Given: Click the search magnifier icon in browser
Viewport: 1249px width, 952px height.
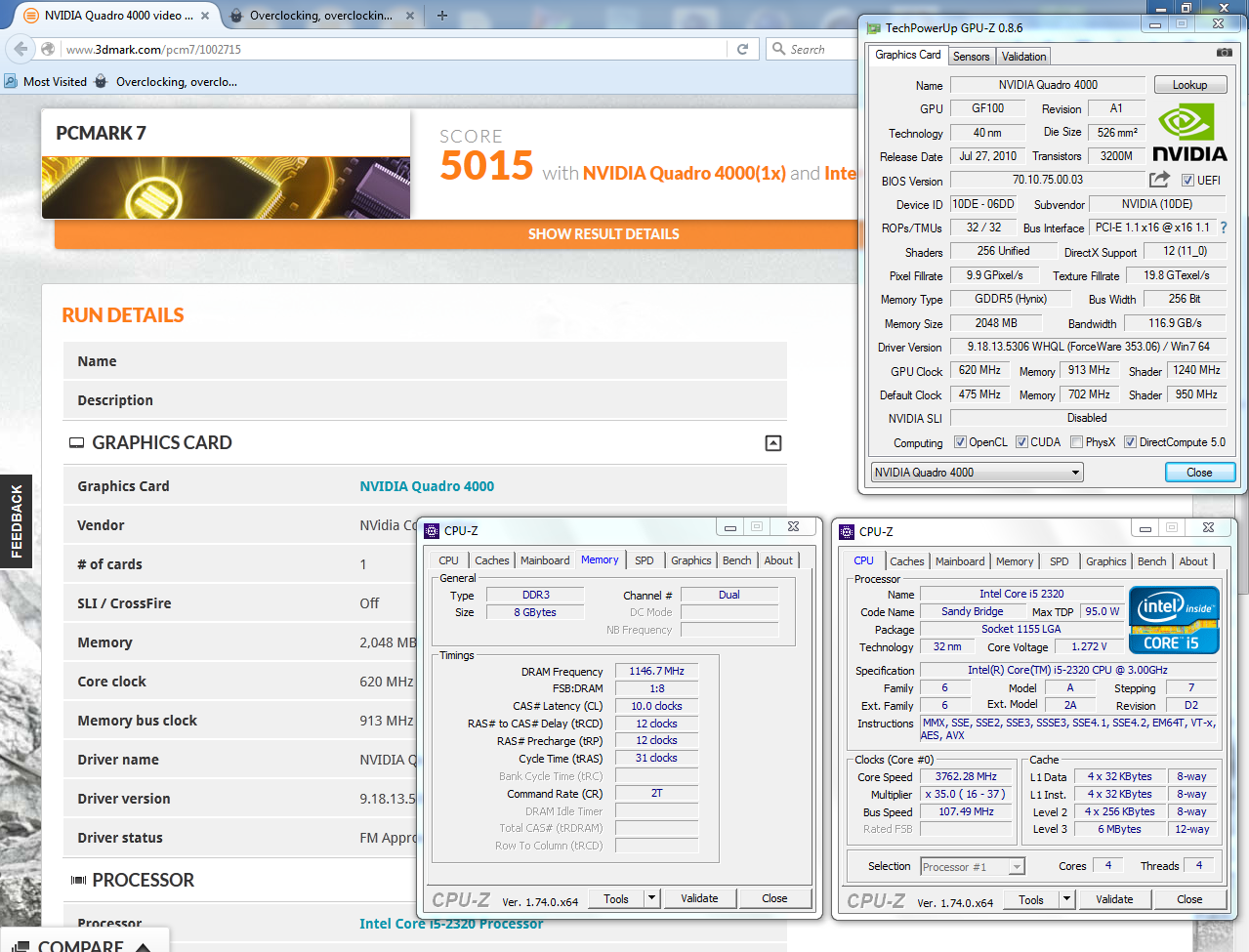Looking at the screenshot, I should pos(778,49).
